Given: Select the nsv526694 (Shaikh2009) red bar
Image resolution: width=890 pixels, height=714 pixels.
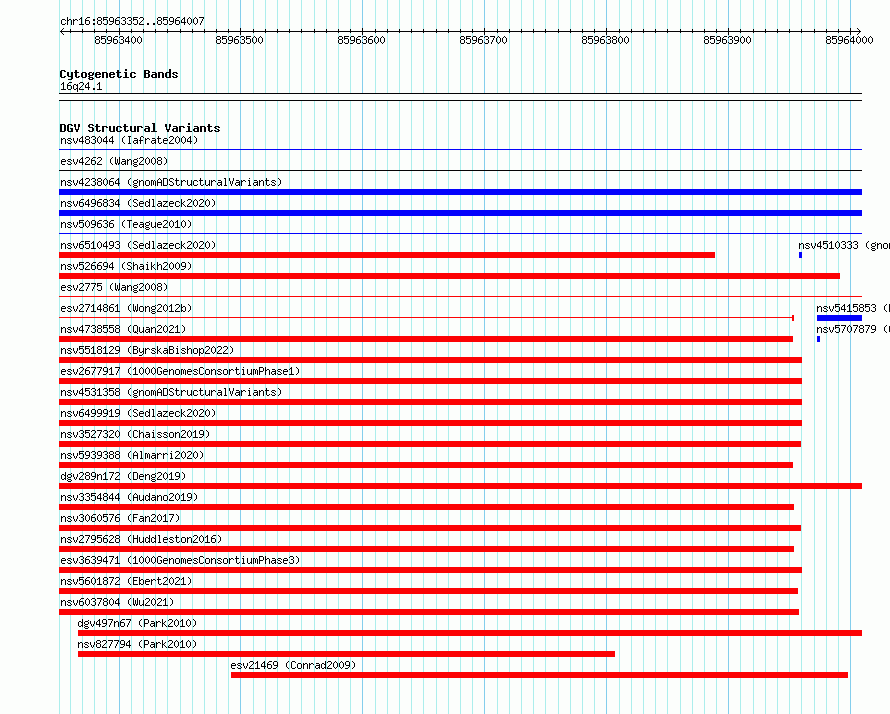Looking at the screenshot, I should click(x=450, y=276).
